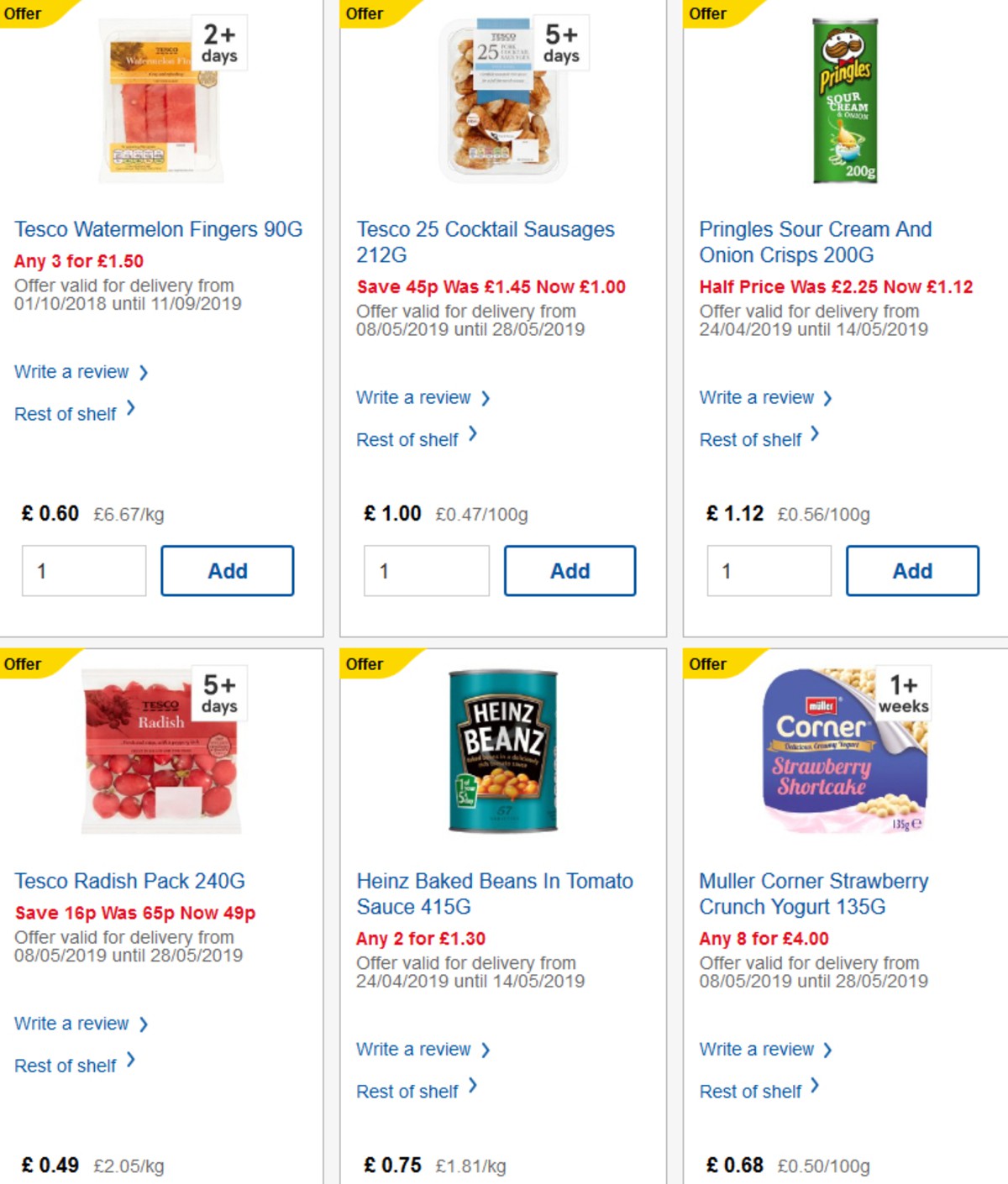1008x1184 pixels.
Task: Expand Rest of shelf under Pringles crisps
Action: pyautogui.click(x=749, y=438)
